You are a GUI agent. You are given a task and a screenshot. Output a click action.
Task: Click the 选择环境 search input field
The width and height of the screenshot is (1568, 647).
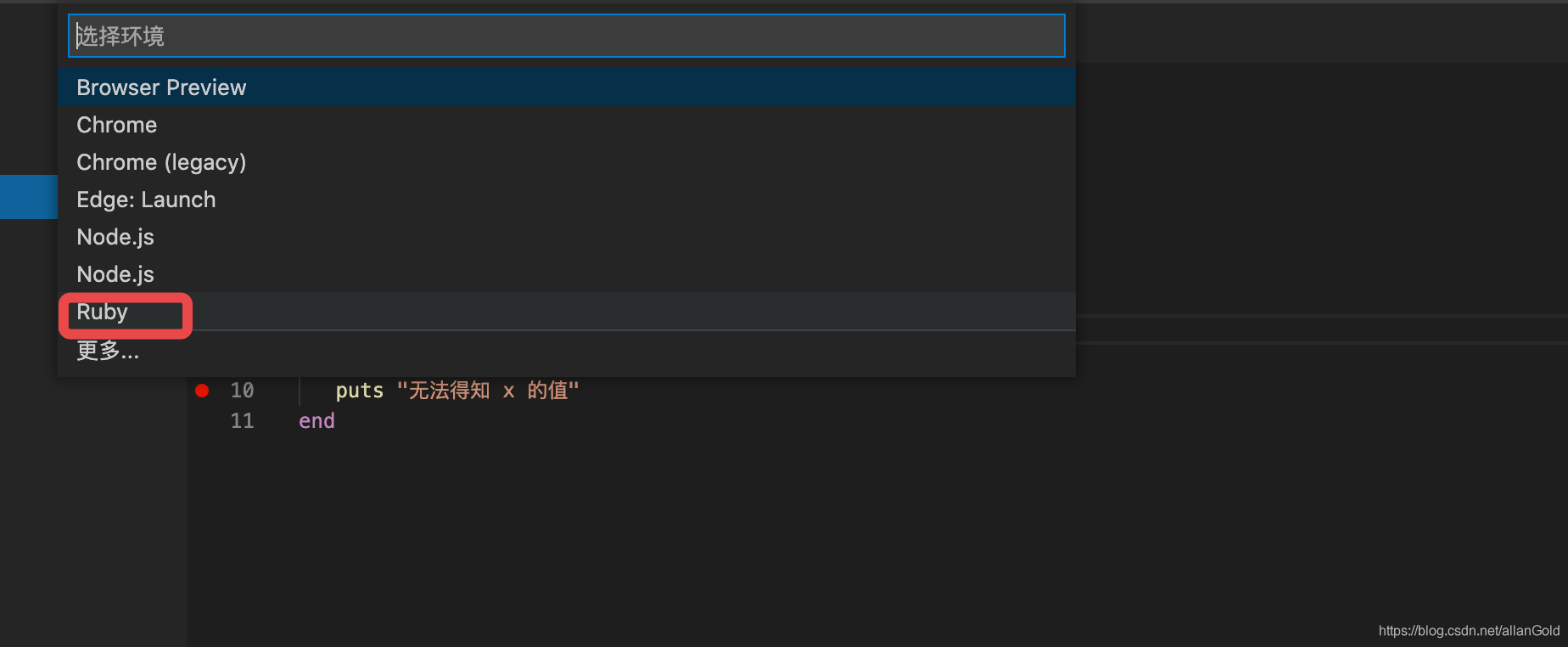click(566, 36)
